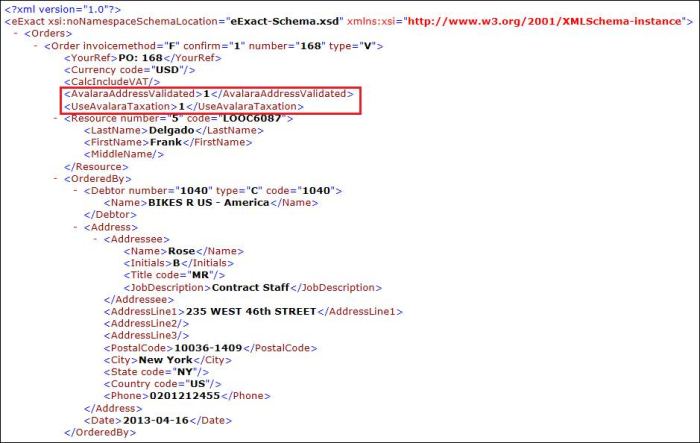Click the order number 168 attribute value
Image resolution: width=700 pixels, height=443 pixels.
(310, 46)
